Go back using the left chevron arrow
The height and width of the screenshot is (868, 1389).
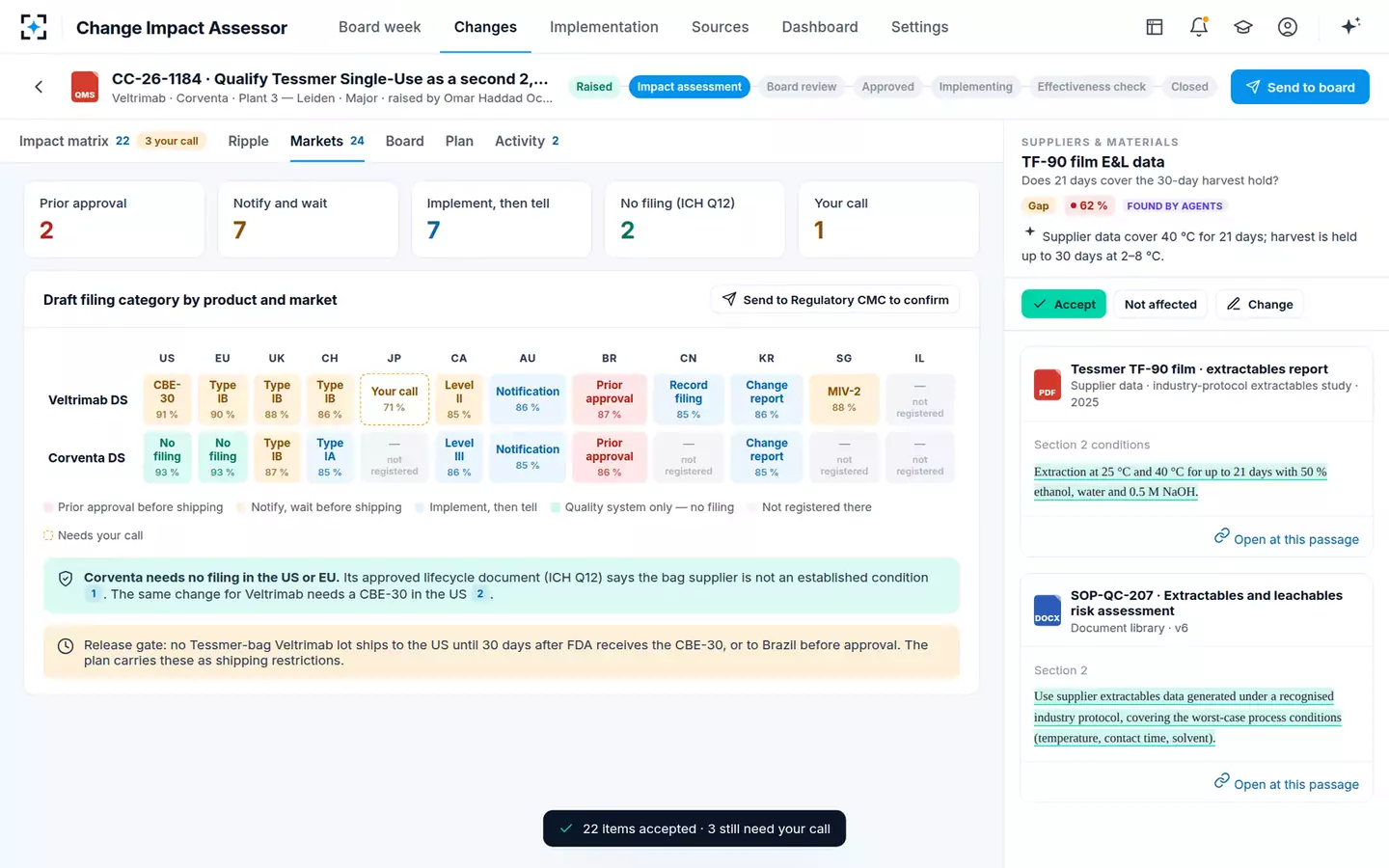[39, 87]
